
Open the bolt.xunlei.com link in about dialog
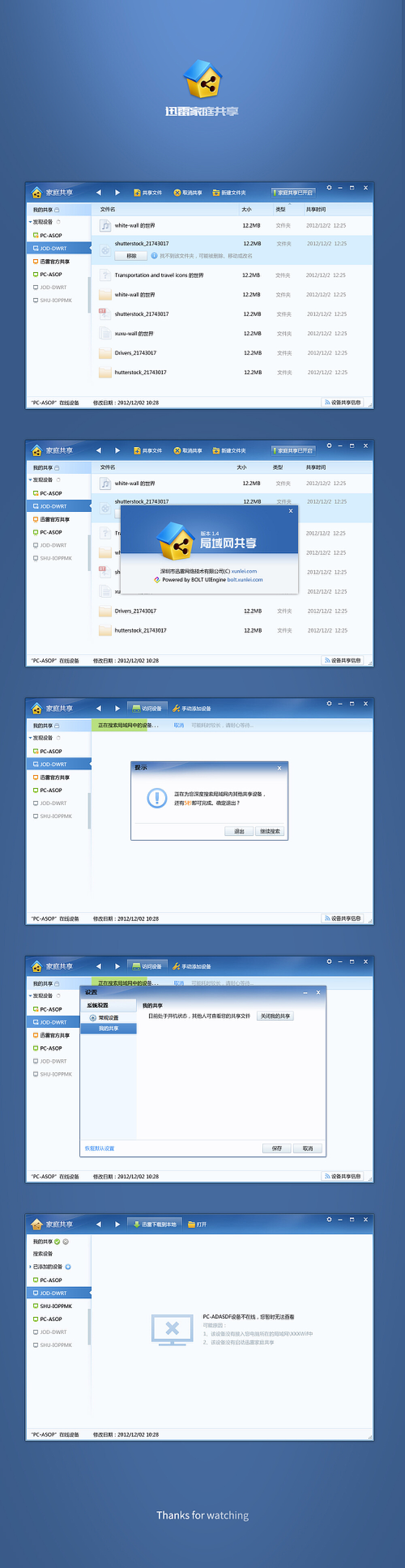point(245,579)
